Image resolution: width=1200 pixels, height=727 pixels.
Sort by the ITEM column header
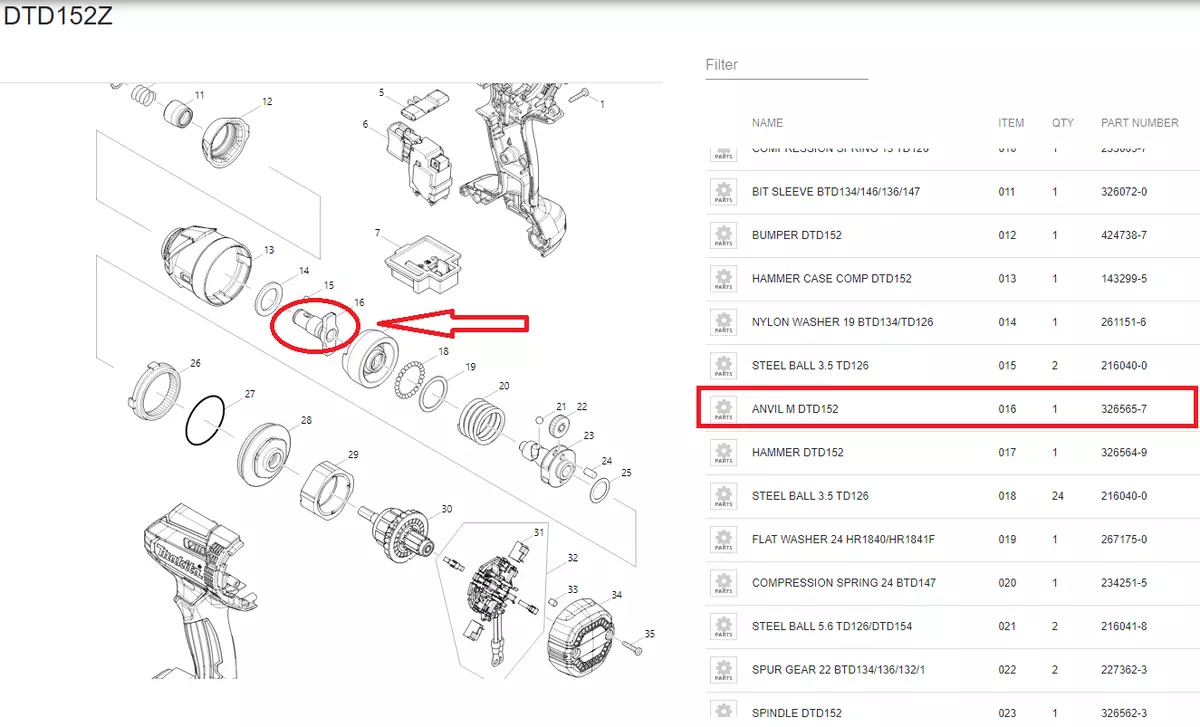pyautogui.click(x=1011, y=123)
